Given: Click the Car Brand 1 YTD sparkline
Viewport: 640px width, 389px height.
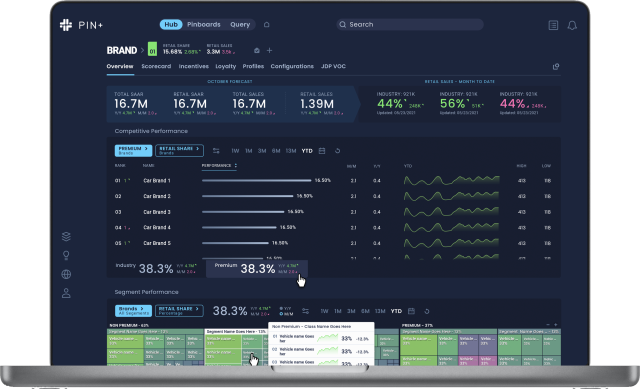Looking at the screenshot, I should tap(451, 180).
